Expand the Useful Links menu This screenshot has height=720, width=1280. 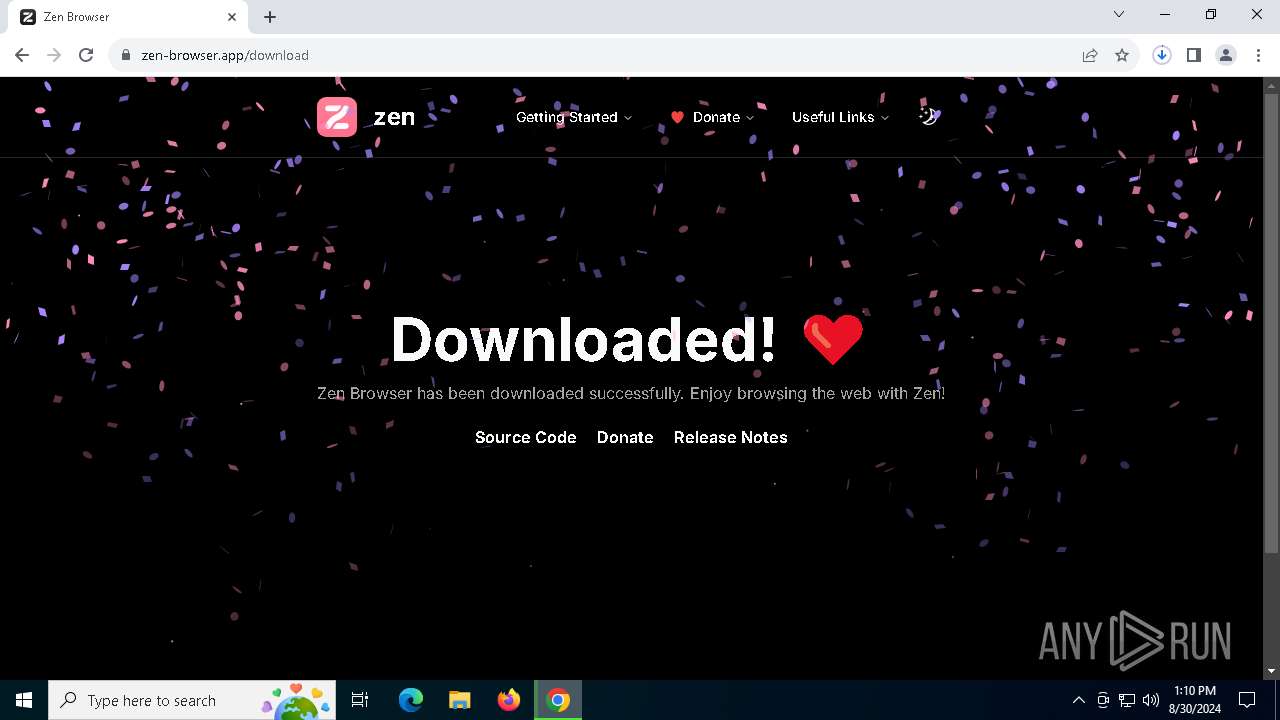tap(840, 117)
